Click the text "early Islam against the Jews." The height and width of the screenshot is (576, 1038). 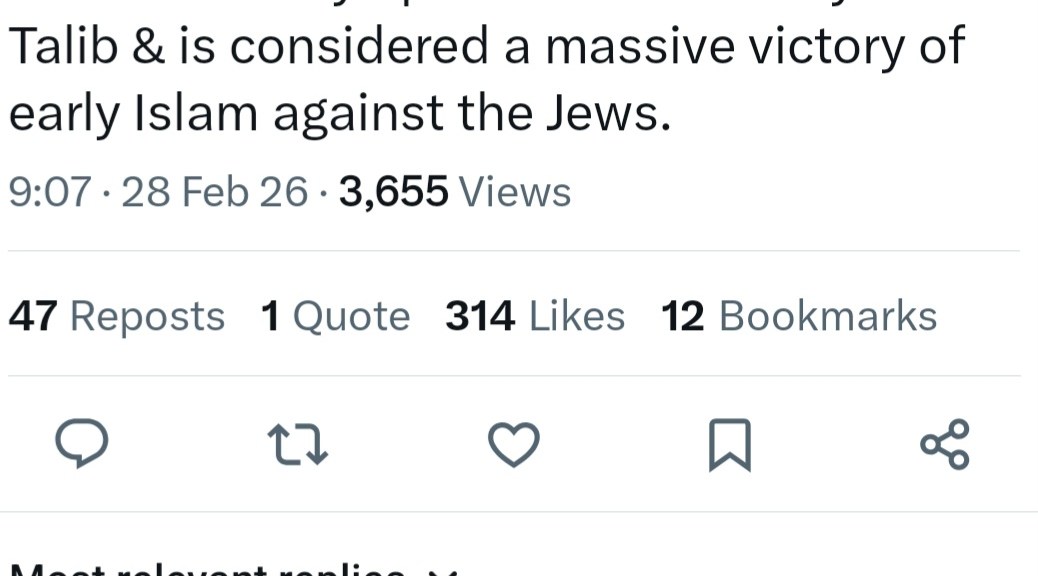coord(338,116)
